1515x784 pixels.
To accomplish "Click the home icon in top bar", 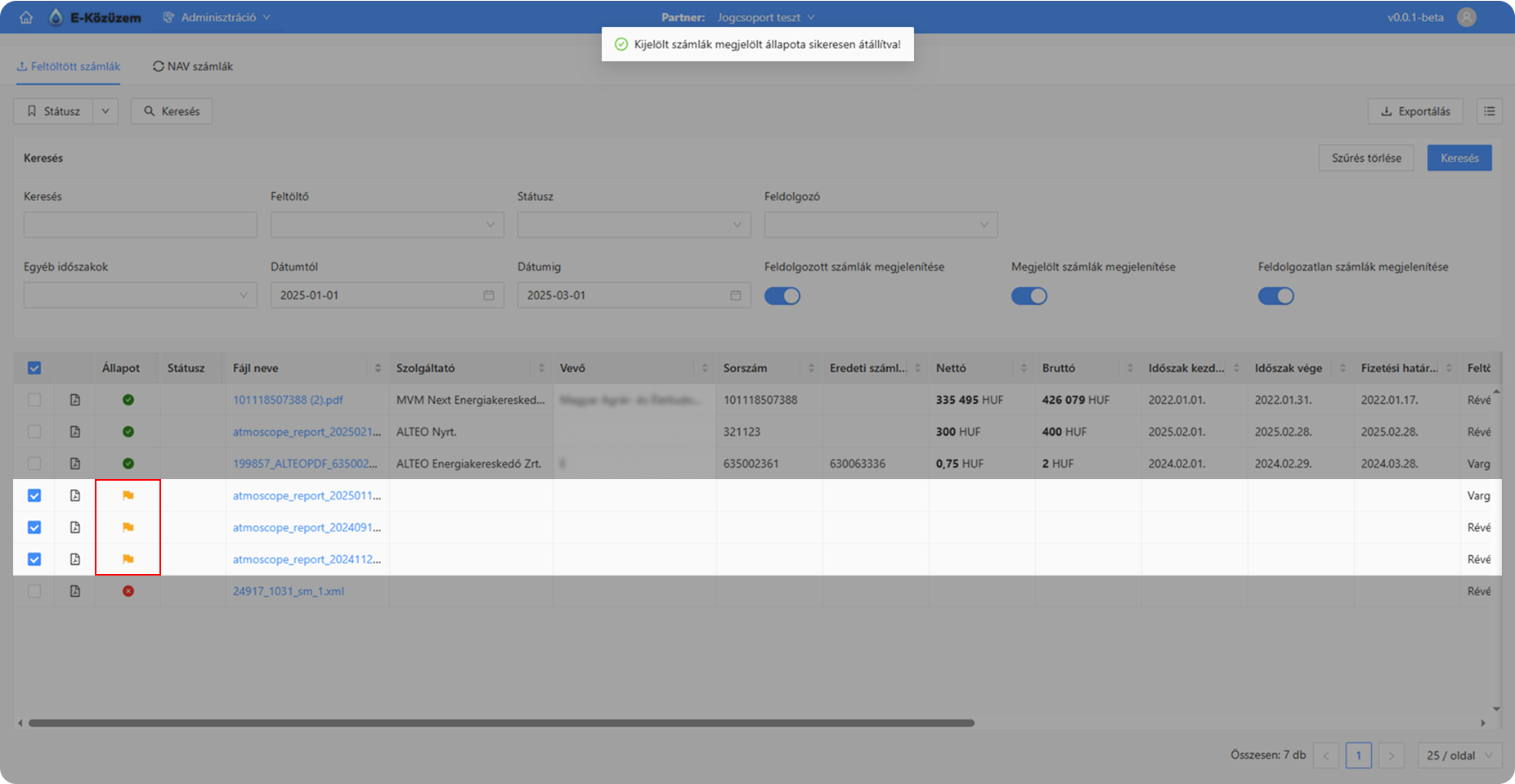I will click(26, 17).
